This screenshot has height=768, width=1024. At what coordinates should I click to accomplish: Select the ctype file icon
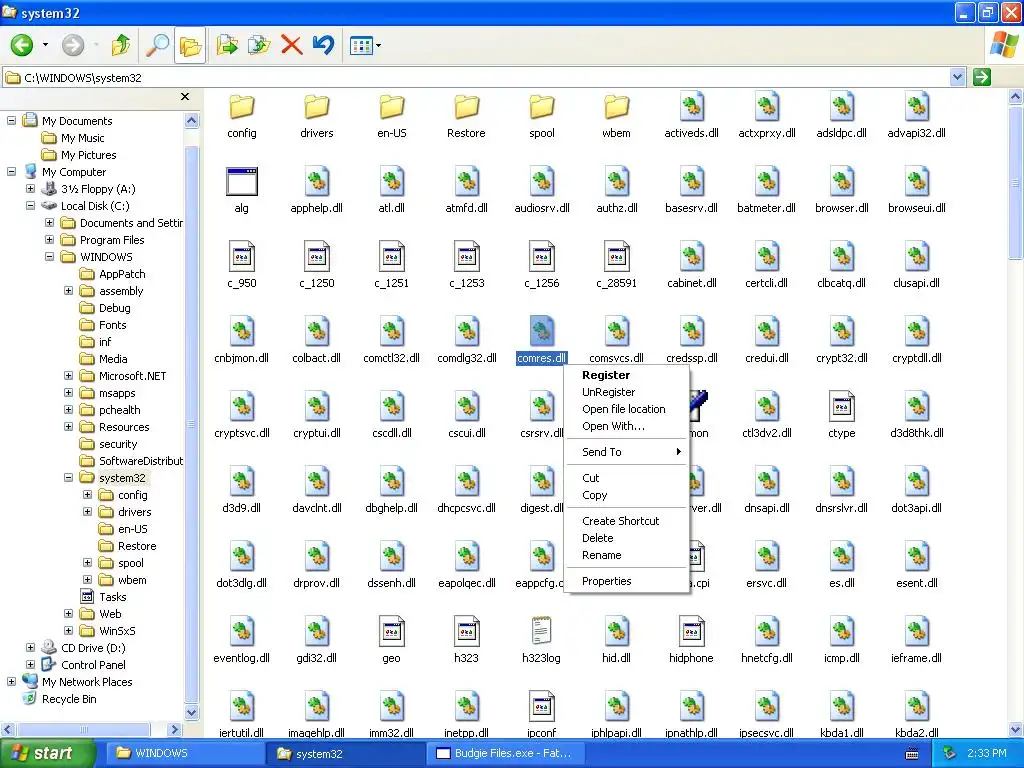pos(842,407)
